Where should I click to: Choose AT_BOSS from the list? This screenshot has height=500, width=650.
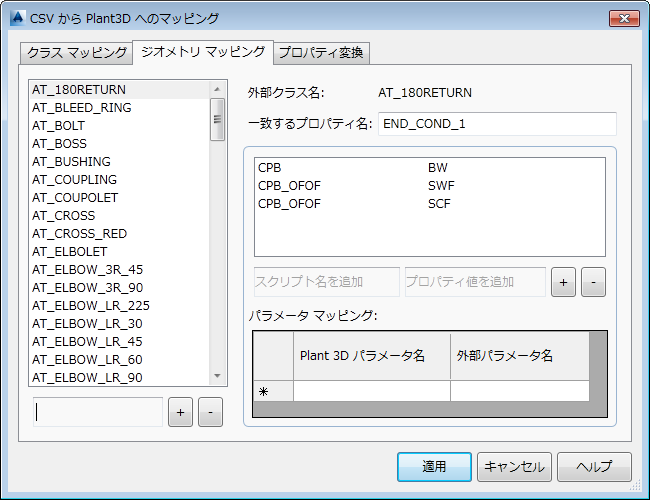point(119,144)
